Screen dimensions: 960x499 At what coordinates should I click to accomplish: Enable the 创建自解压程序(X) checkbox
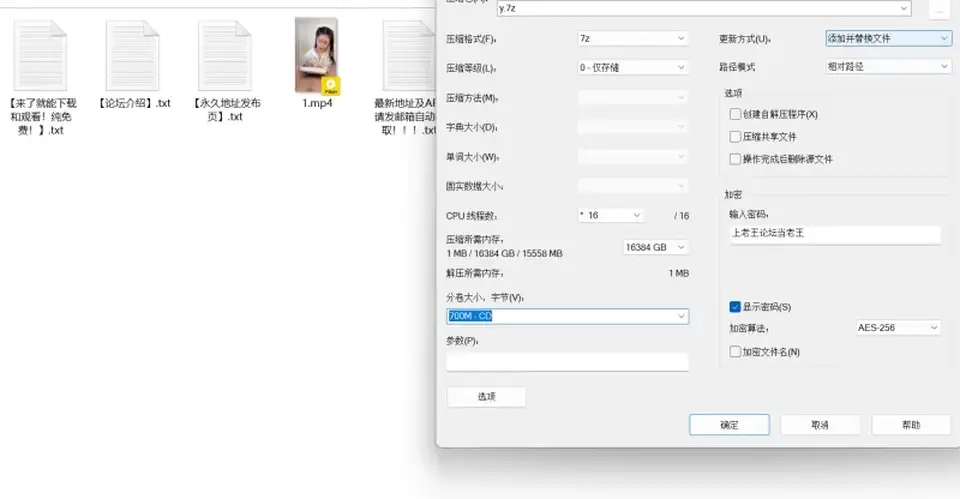pos(735,114)
